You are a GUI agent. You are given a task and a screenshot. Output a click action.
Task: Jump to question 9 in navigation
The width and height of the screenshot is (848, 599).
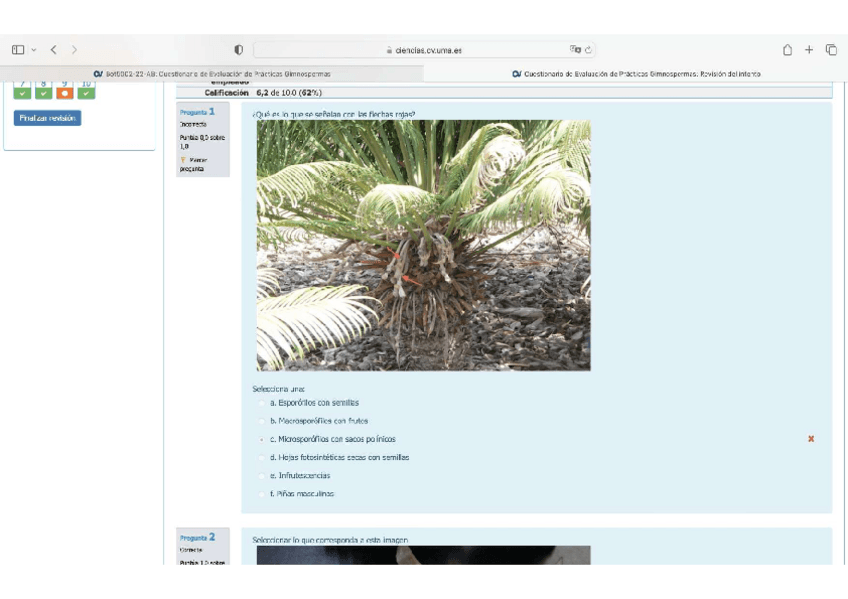click(x=65, y=91)
